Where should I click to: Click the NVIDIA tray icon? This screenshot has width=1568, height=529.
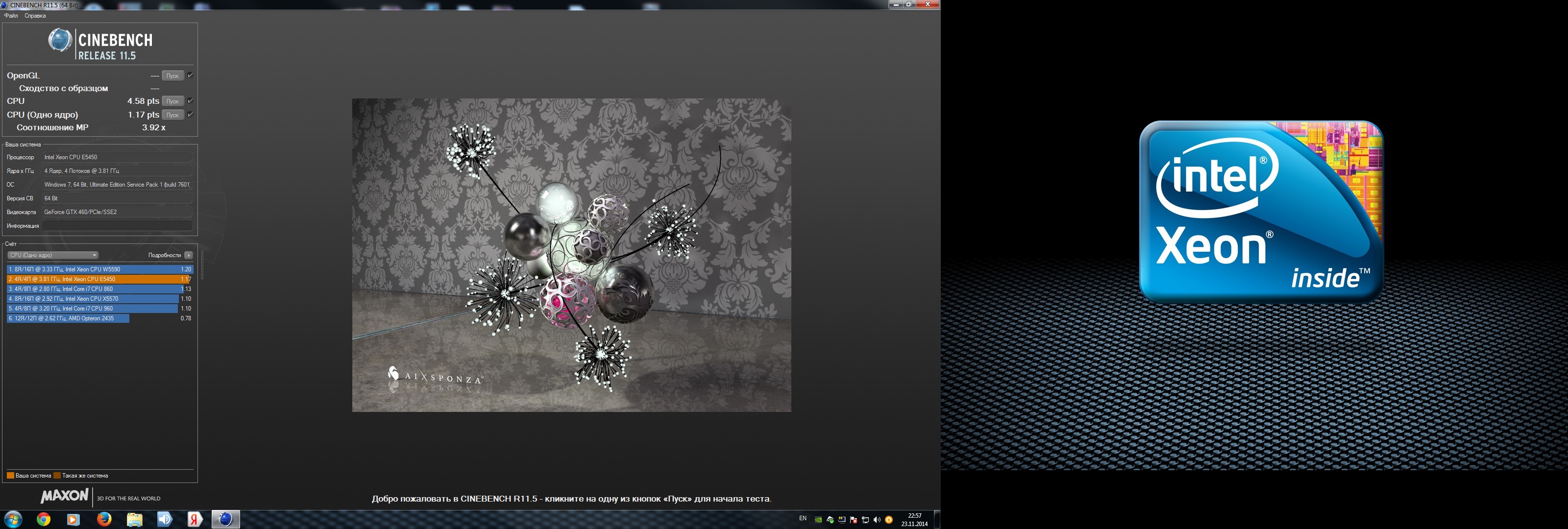tap(818, 520)
